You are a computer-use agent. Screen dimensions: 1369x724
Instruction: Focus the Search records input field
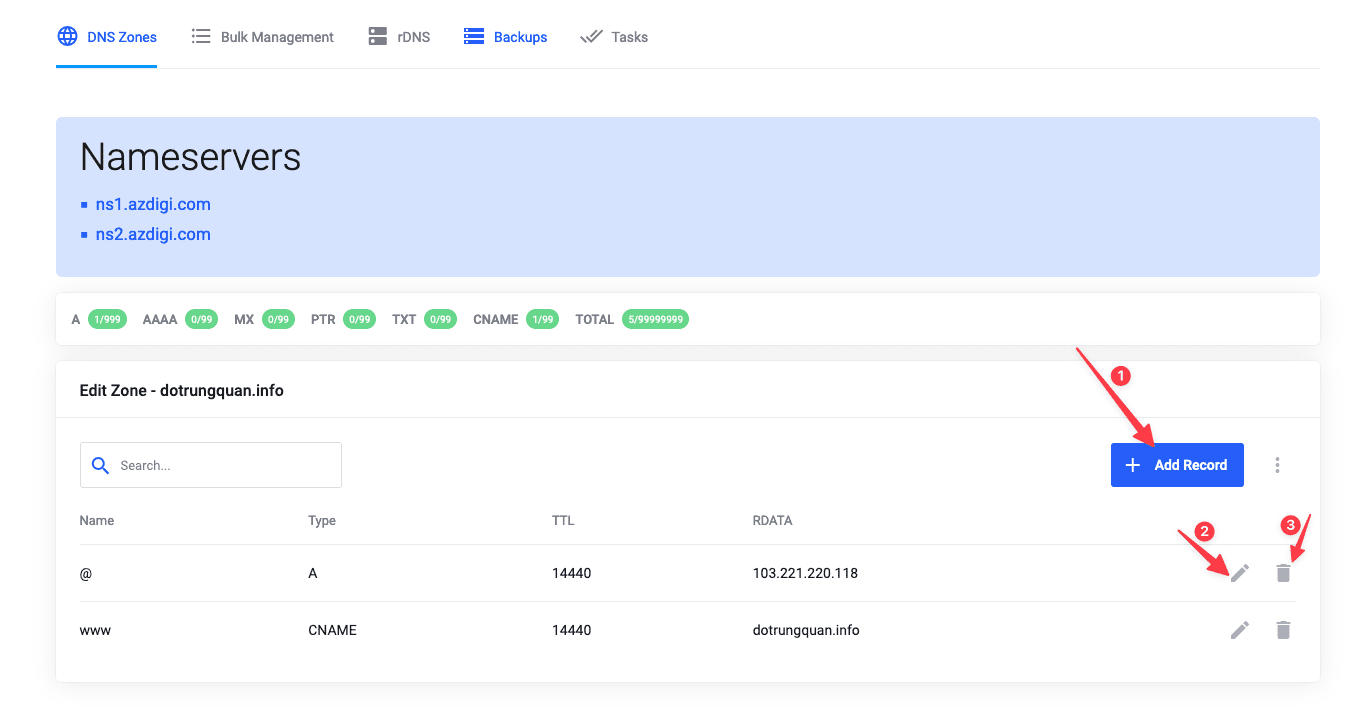pyautogui.click(x=225, y=465)
